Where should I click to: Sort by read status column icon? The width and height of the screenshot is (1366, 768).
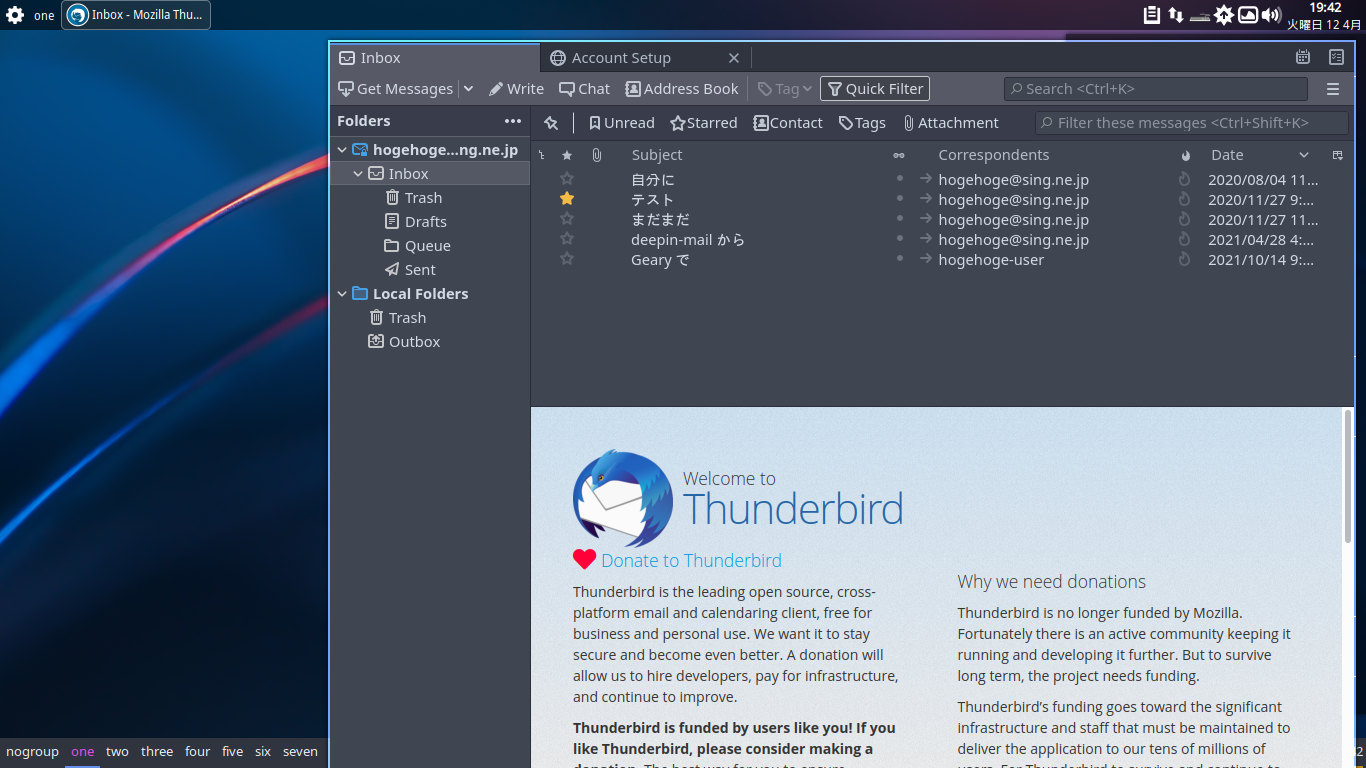(899, 155)
